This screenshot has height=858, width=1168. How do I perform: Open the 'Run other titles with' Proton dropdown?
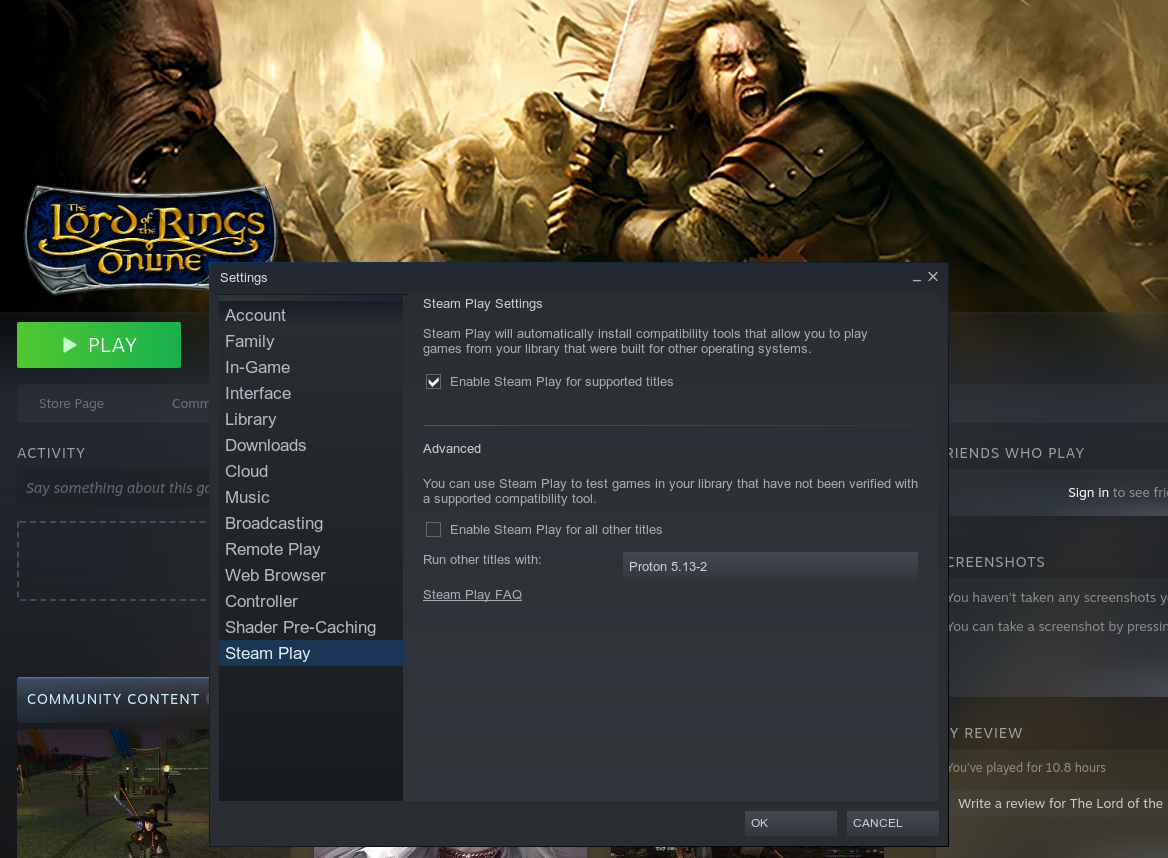pos(769,566)
